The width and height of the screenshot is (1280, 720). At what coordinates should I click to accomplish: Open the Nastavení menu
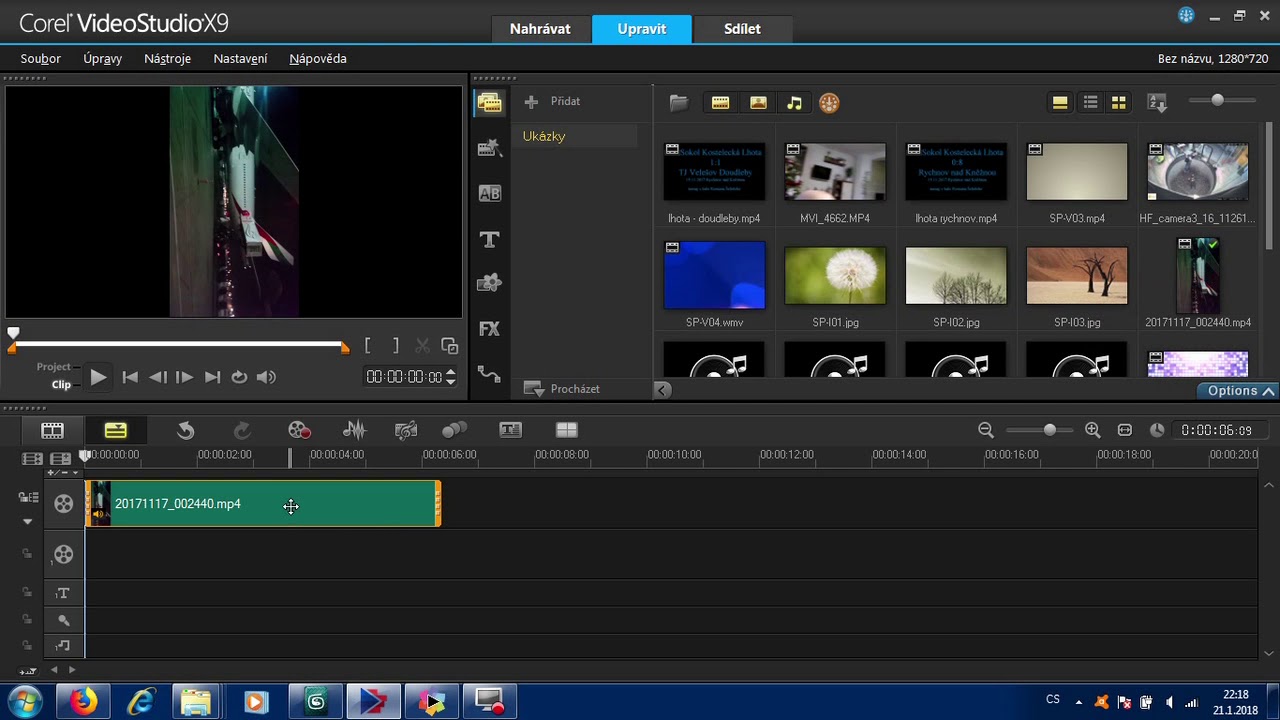tap(240, 58)
